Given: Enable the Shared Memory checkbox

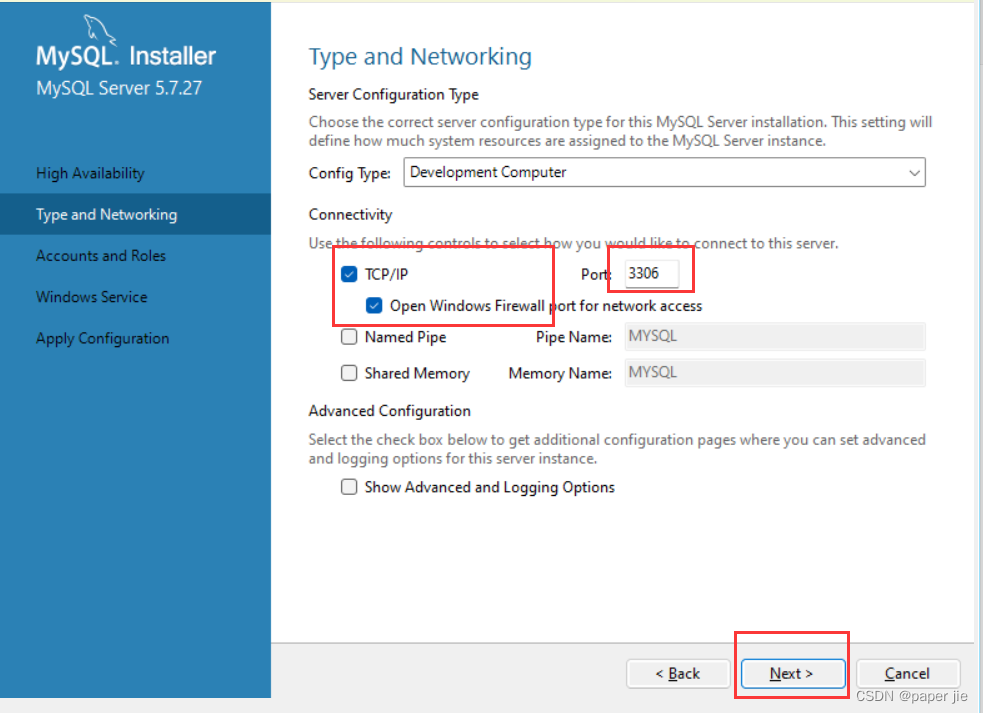Looking at the screenshot, I should (x=349, y=373).
